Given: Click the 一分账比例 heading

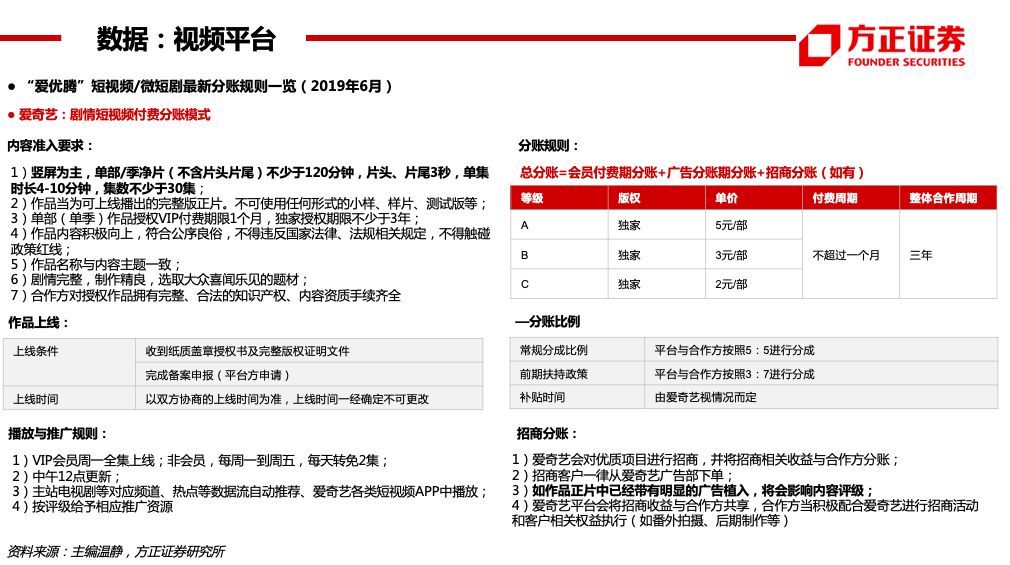Looking at the screenshot, I should 548,321.
